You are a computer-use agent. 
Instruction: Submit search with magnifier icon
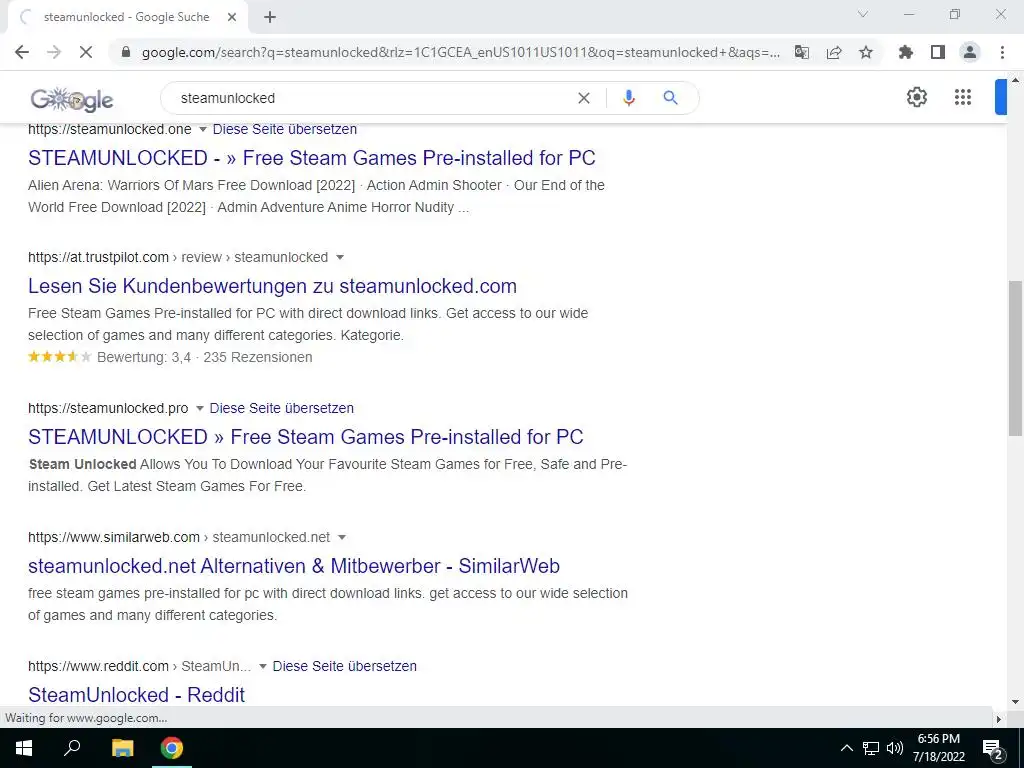click(x=670, y=98)
